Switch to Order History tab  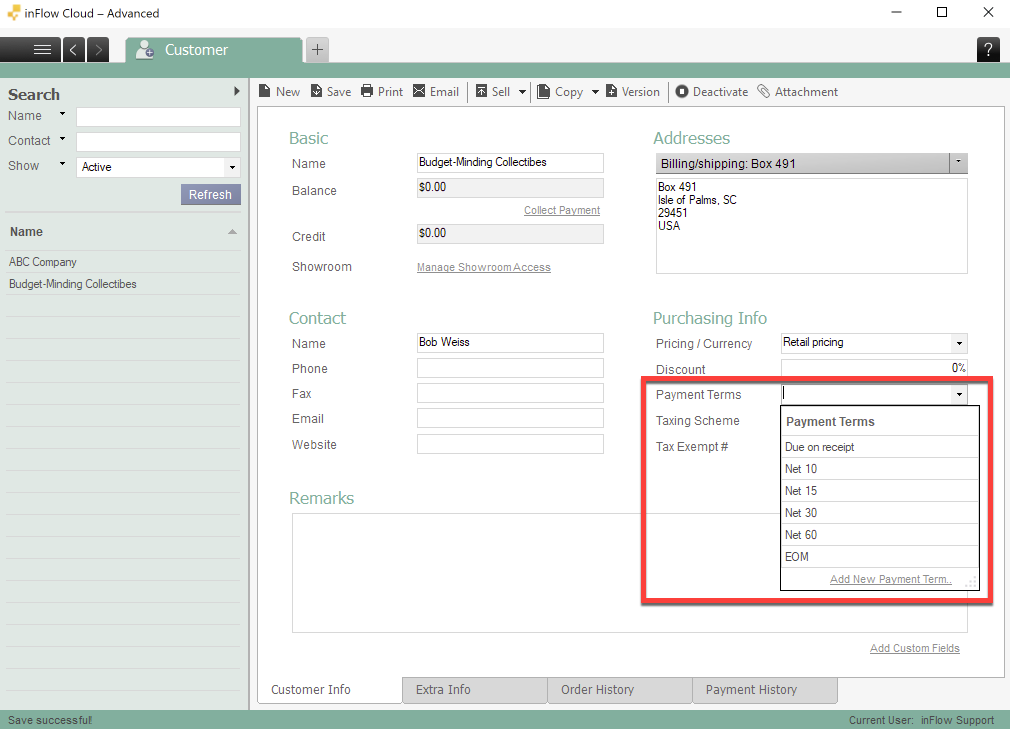tap(620, 690)
